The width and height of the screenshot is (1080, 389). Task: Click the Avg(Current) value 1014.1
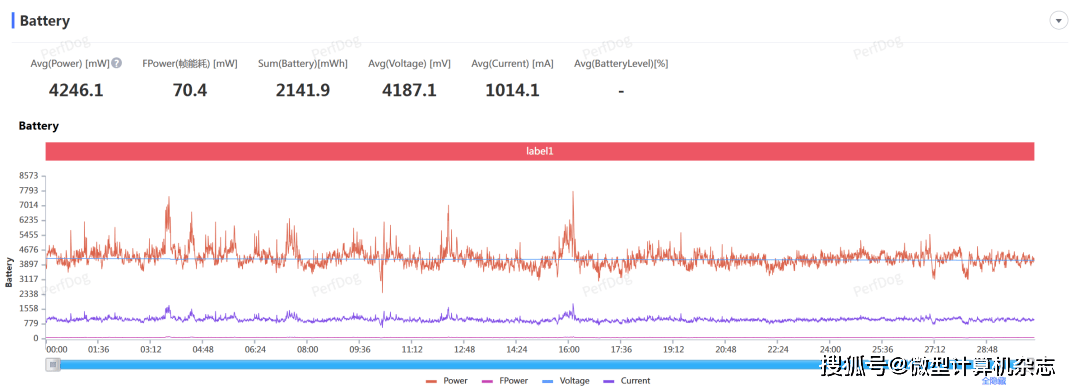(512, 90)
